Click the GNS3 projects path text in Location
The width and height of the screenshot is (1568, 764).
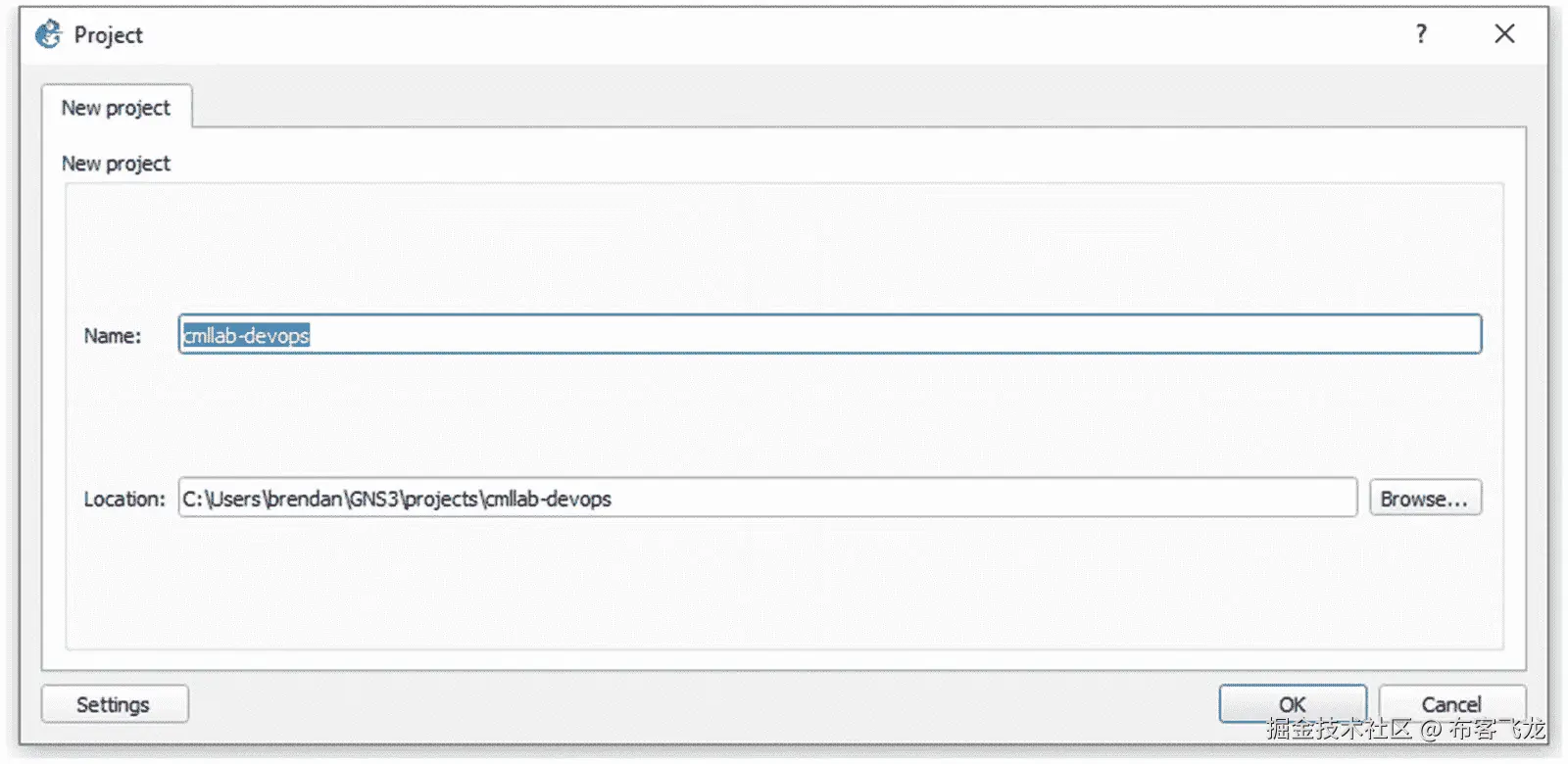point(397,499)
